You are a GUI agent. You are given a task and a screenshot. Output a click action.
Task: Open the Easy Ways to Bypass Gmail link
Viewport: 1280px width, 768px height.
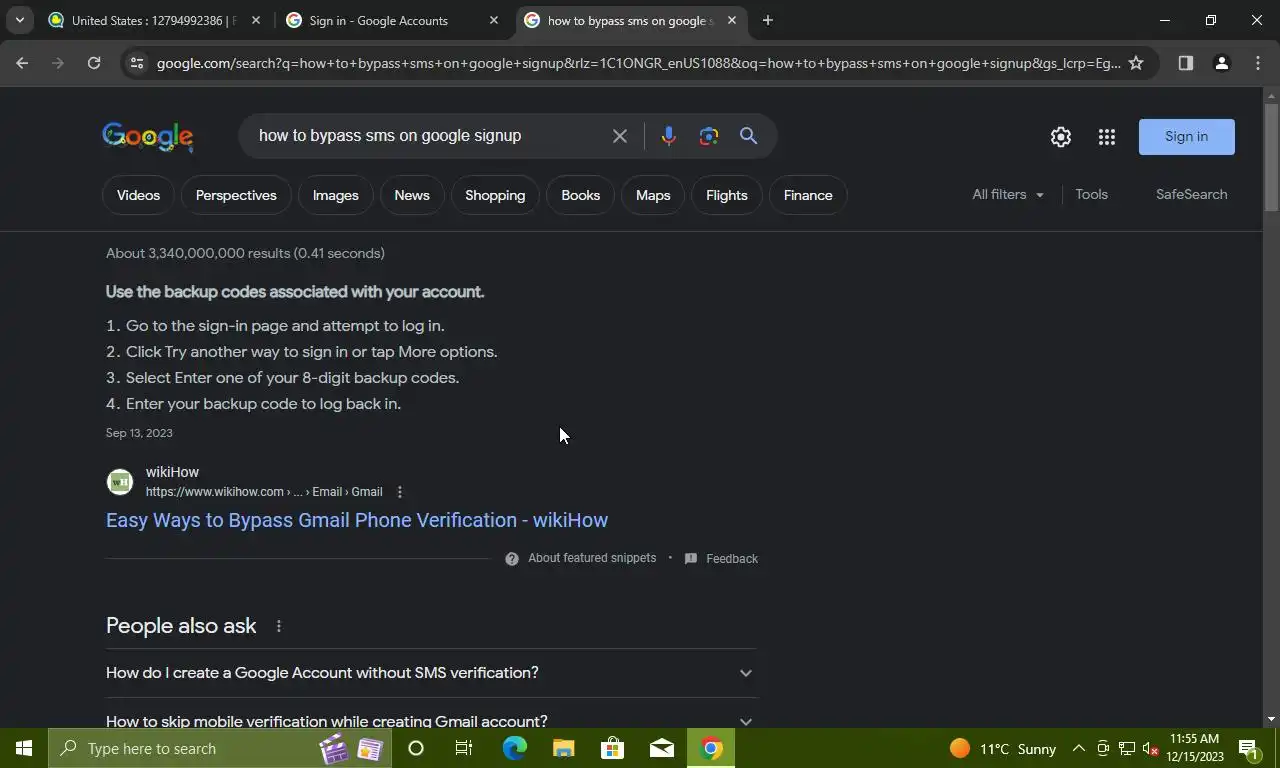pos(357,520)
